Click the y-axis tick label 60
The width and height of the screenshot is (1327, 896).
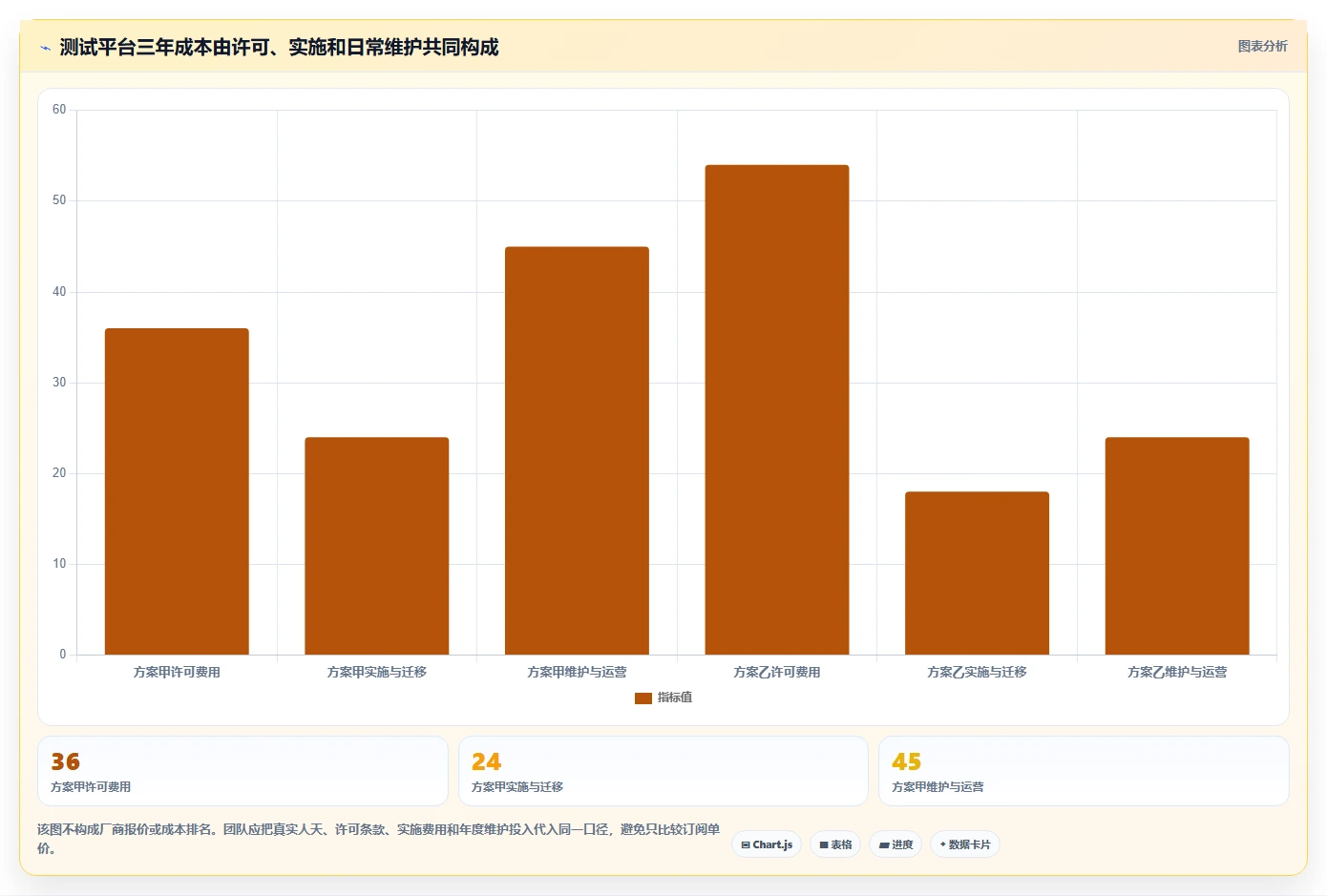(x=59, y=110)
